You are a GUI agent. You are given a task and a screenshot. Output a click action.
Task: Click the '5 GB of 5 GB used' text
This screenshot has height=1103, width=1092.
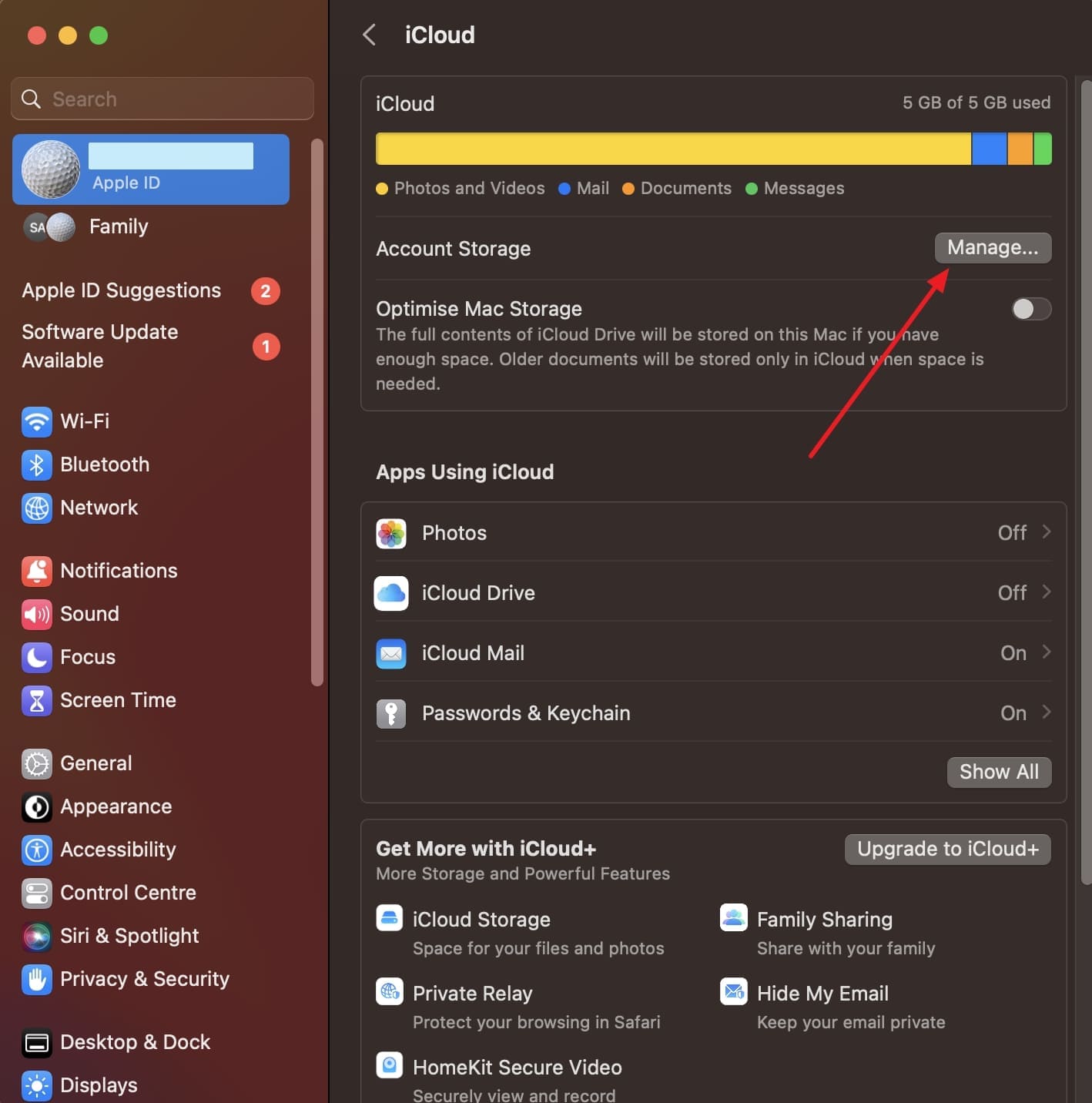coord(976,102)
